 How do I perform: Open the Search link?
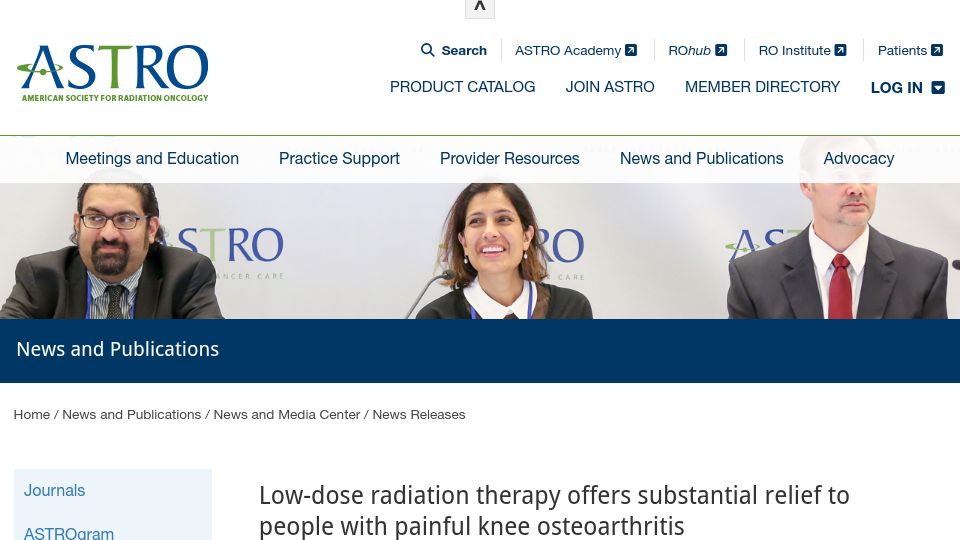(464, 50)
